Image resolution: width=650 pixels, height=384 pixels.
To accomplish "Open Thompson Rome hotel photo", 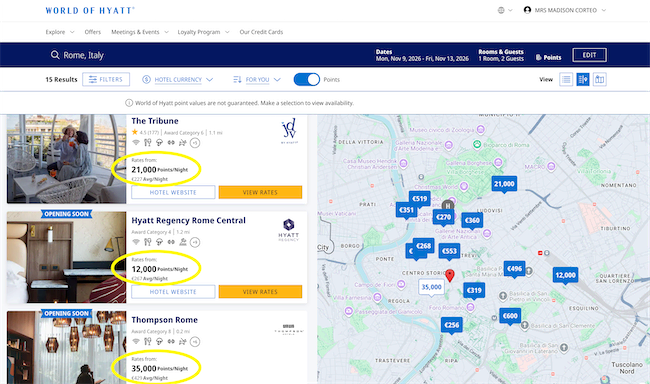I will pos(66,348).
